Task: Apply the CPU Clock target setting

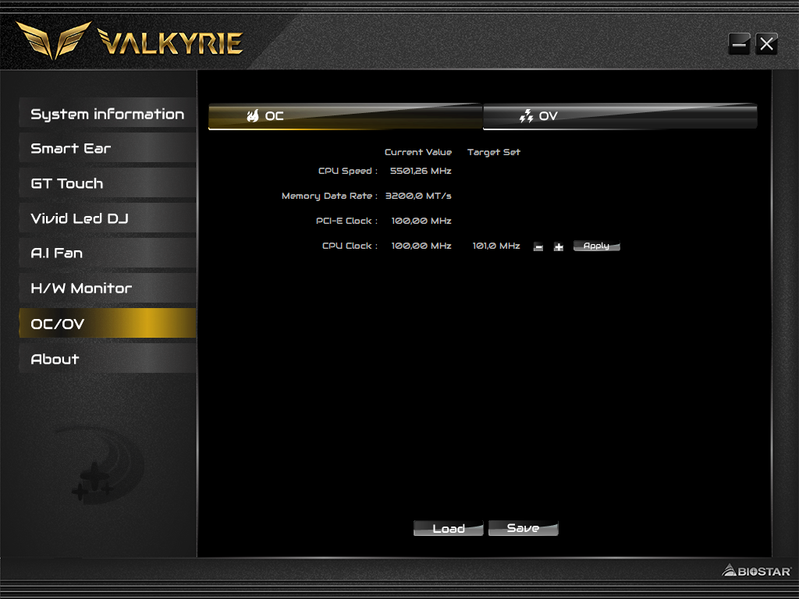Action: coord(597,246)
